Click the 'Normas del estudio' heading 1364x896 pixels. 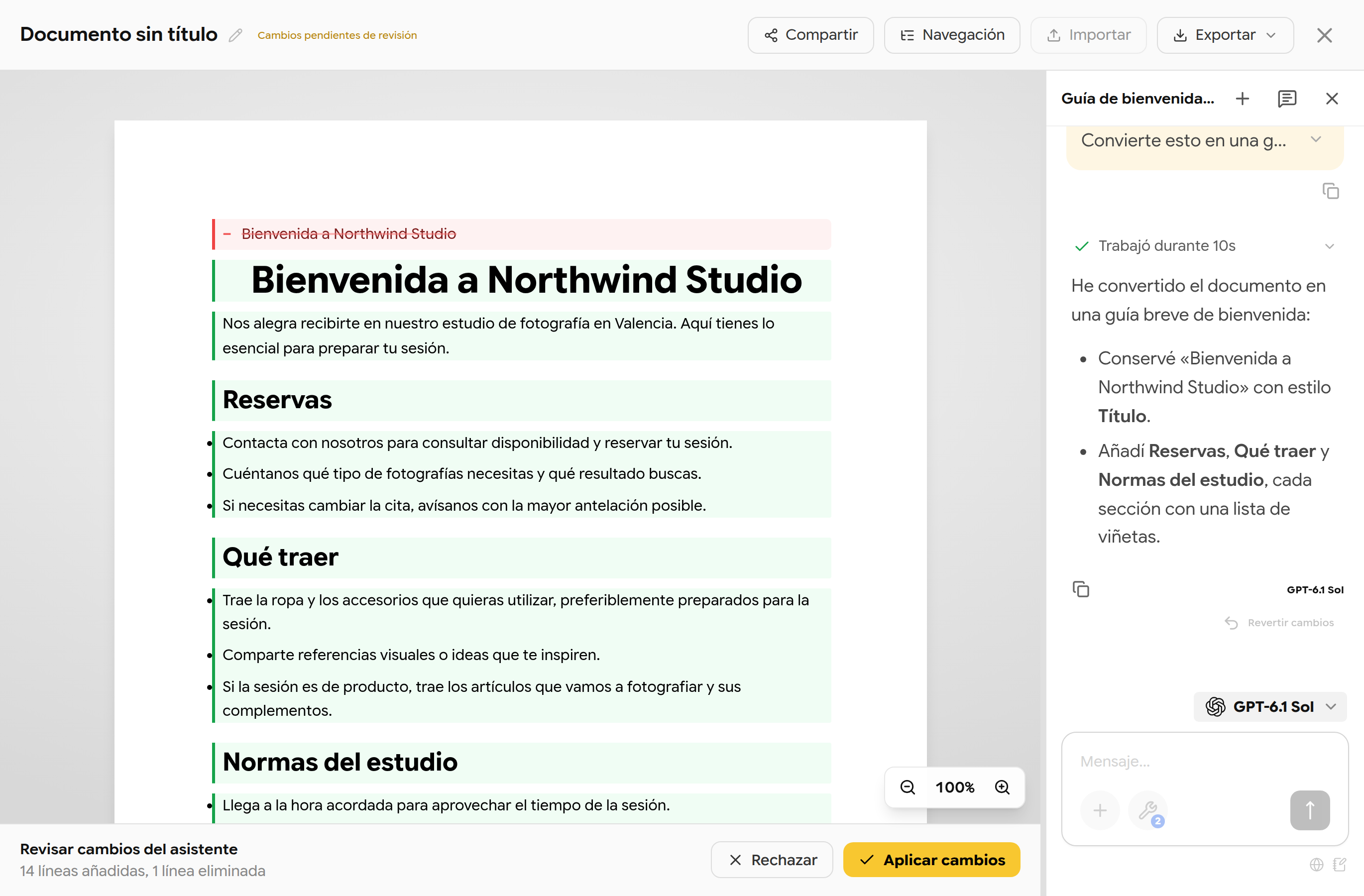coord(340,762)
